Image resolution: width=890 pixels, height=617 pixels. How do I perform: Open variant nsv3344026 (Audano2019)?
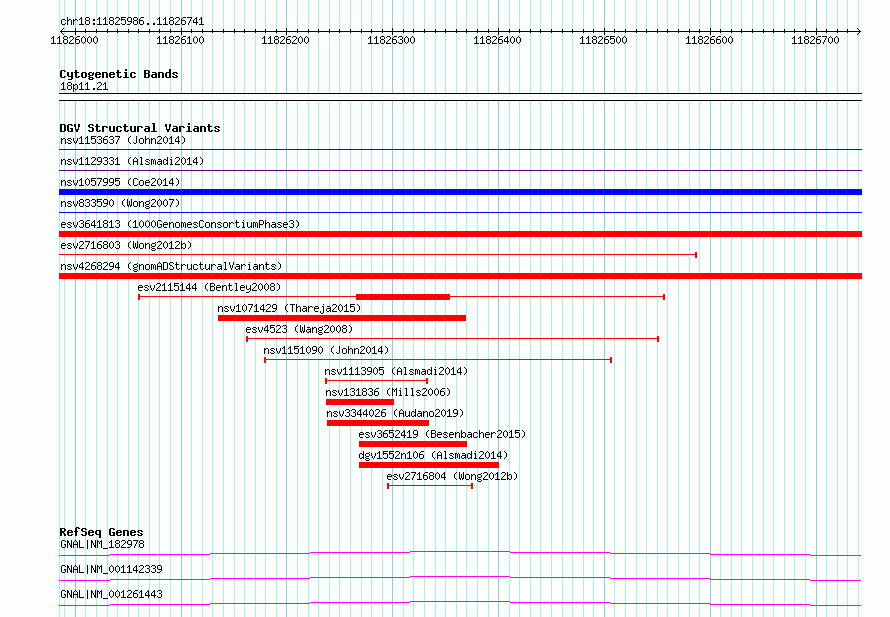coord(394,413)
